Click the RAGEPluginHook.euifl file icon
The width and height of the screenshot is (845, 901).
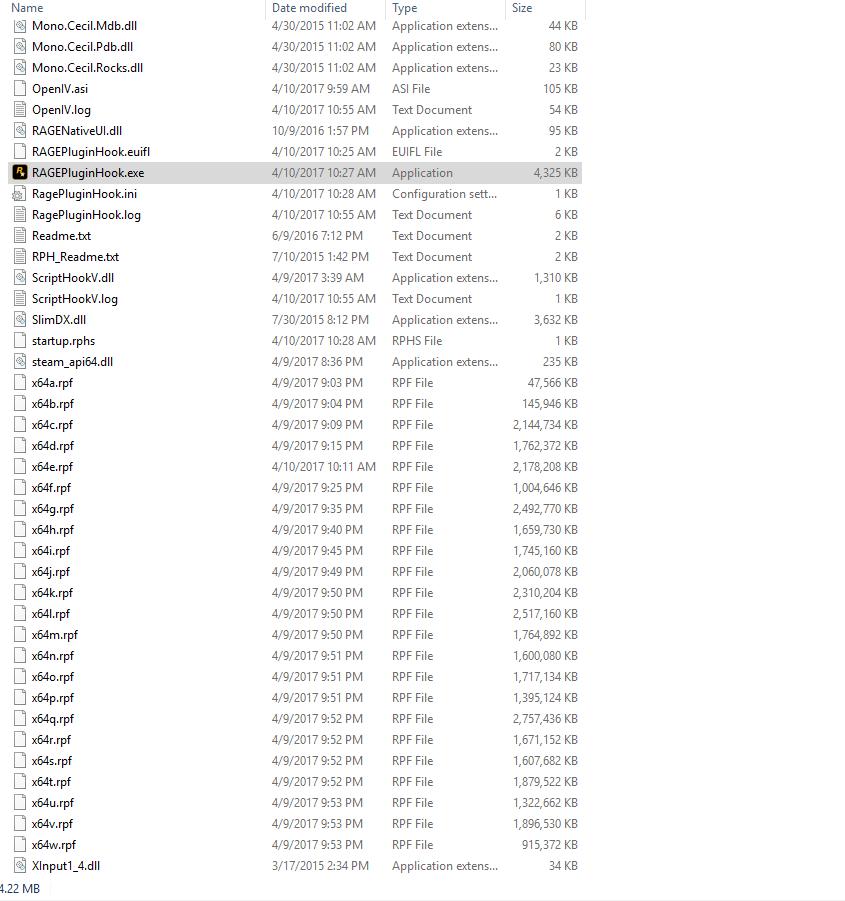[x=20, y=152]
